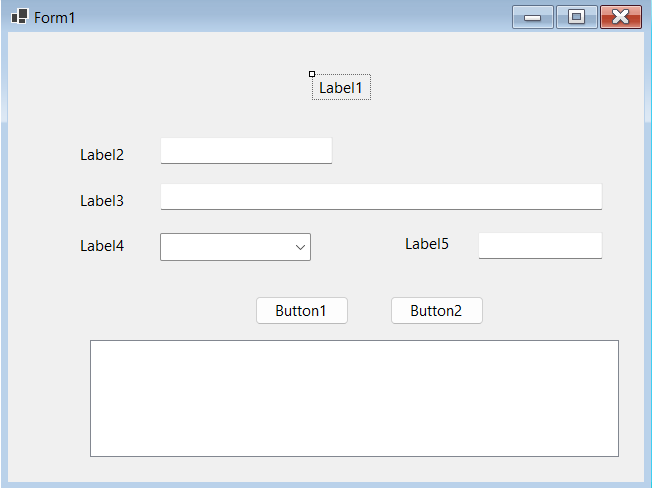Close the Form1 window

click(x=621, y=17)
